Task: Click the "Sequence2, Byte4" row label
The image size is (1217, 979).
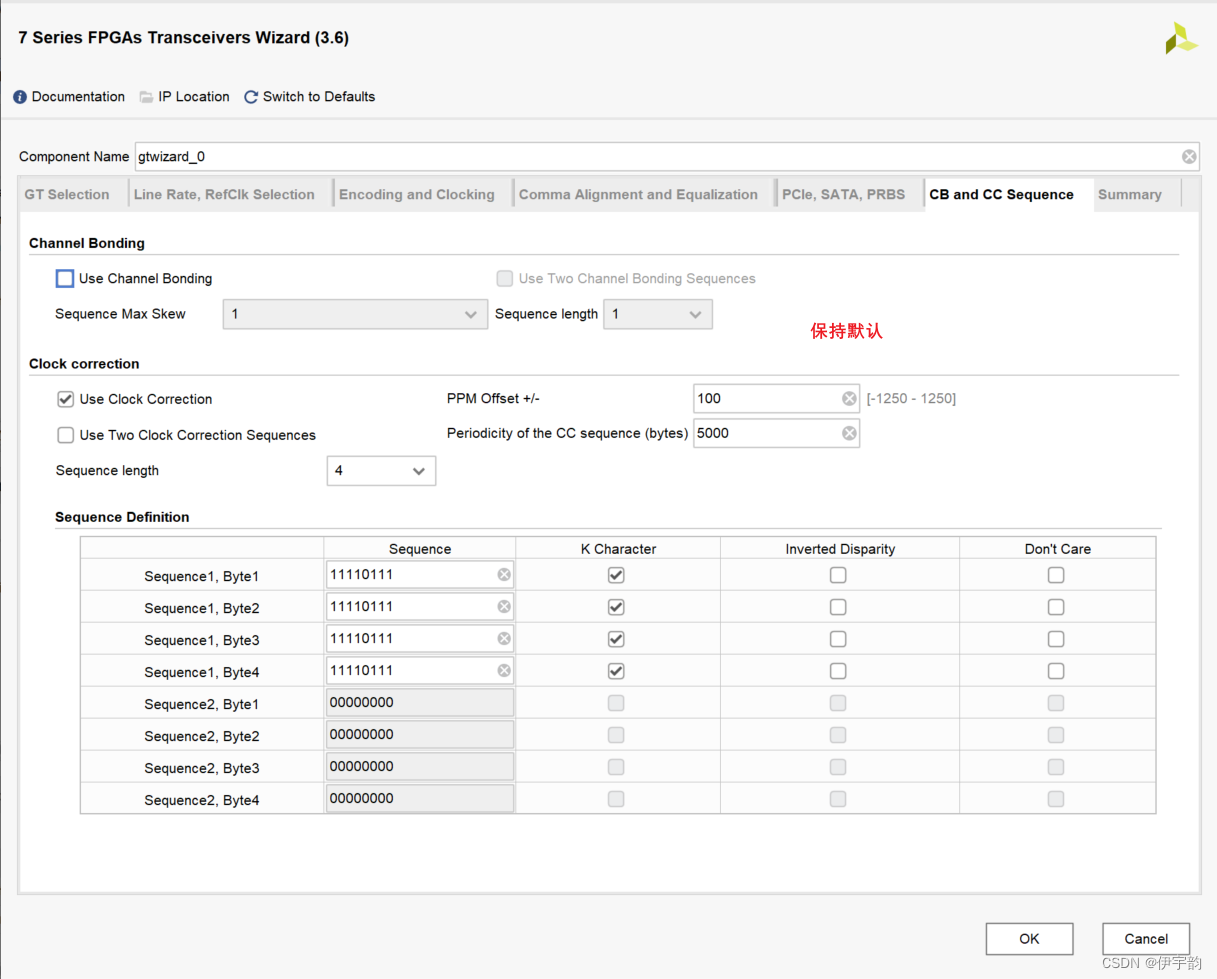Action: pyautogui.click(x=202, y=800)
